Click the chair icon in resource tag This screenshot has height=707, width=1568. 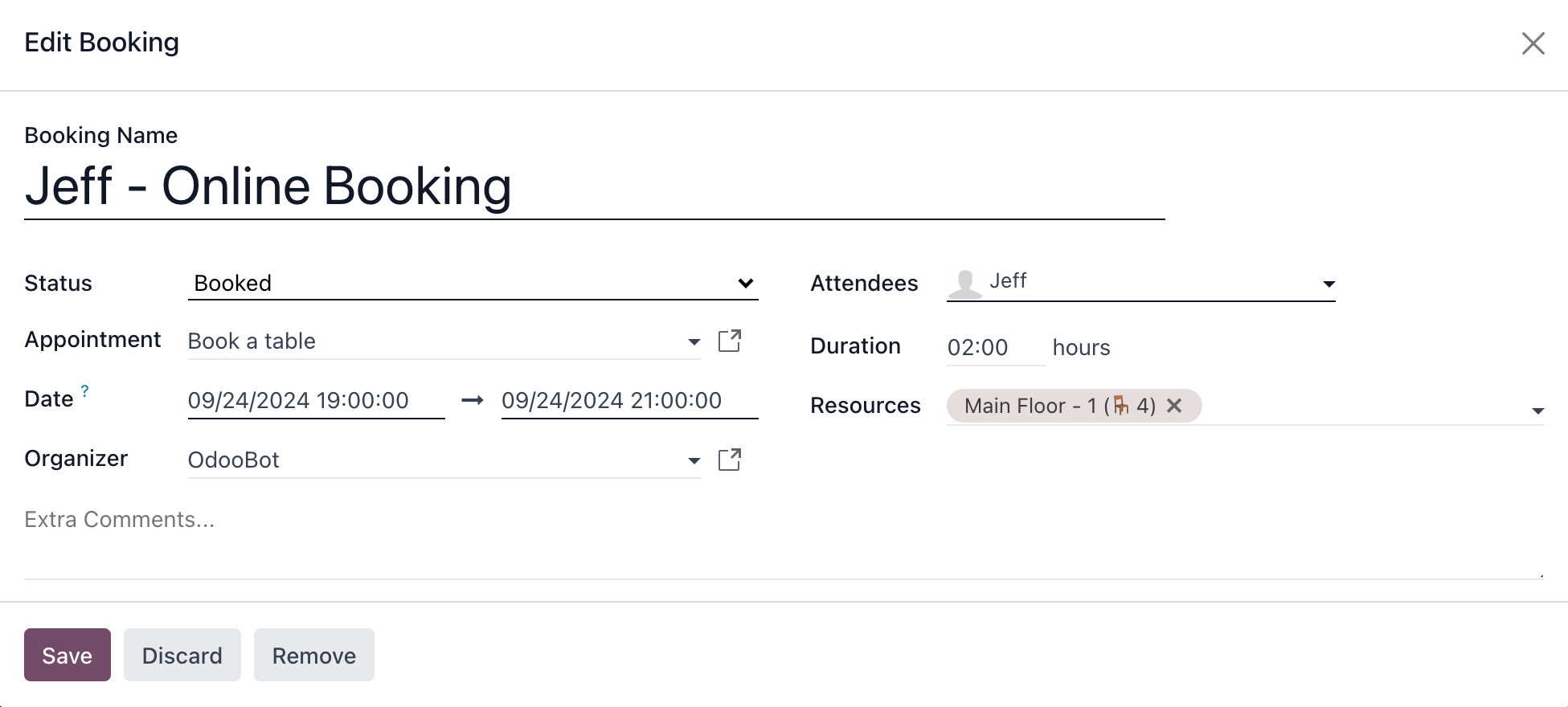[1120, 406]
